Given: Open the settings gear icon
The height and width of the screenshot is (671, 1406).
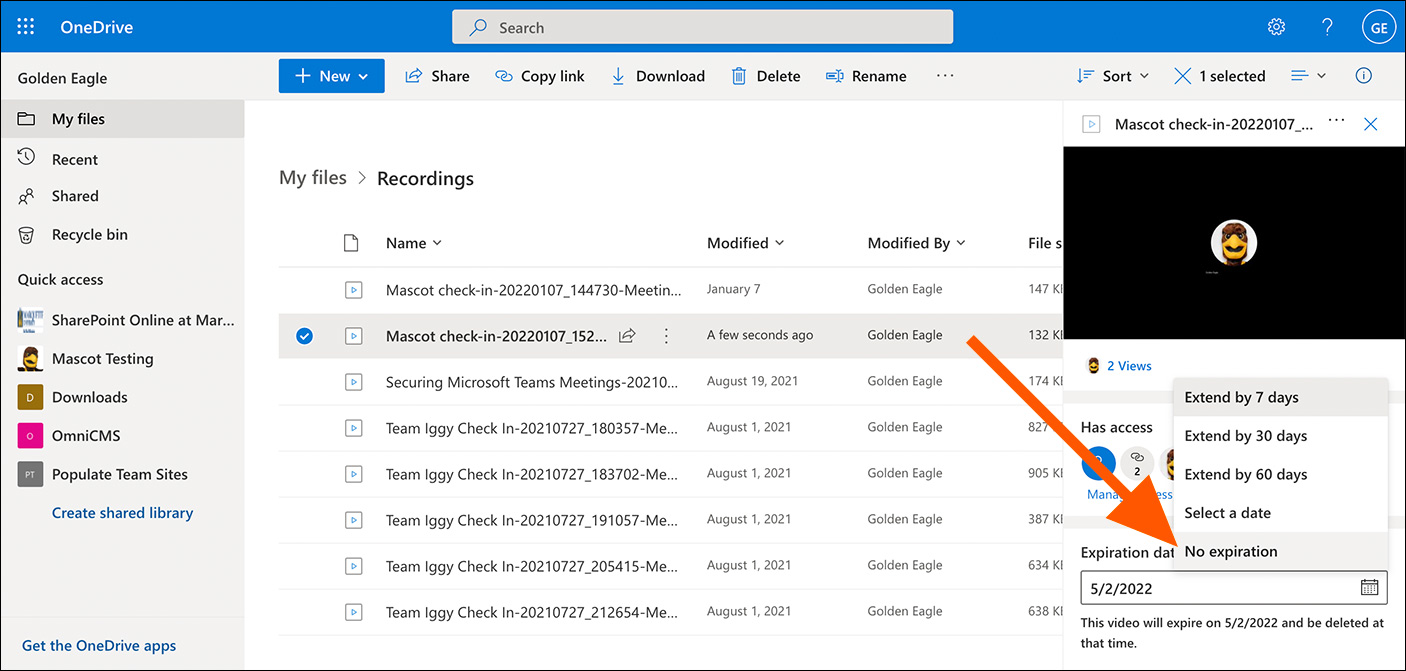Looking at the screenshot, I should point(1276,27).
